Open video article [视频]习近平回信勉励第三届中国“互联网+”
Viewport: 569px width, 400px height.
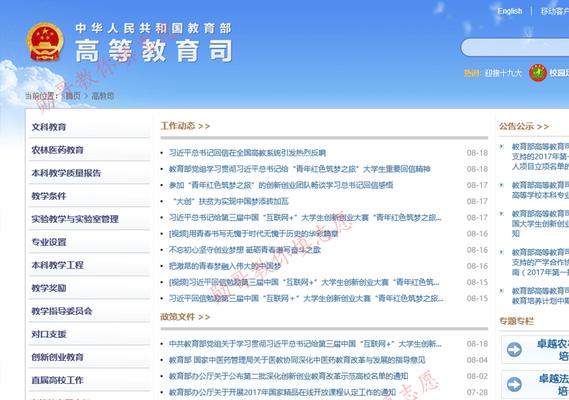click(x=304, y=282)
